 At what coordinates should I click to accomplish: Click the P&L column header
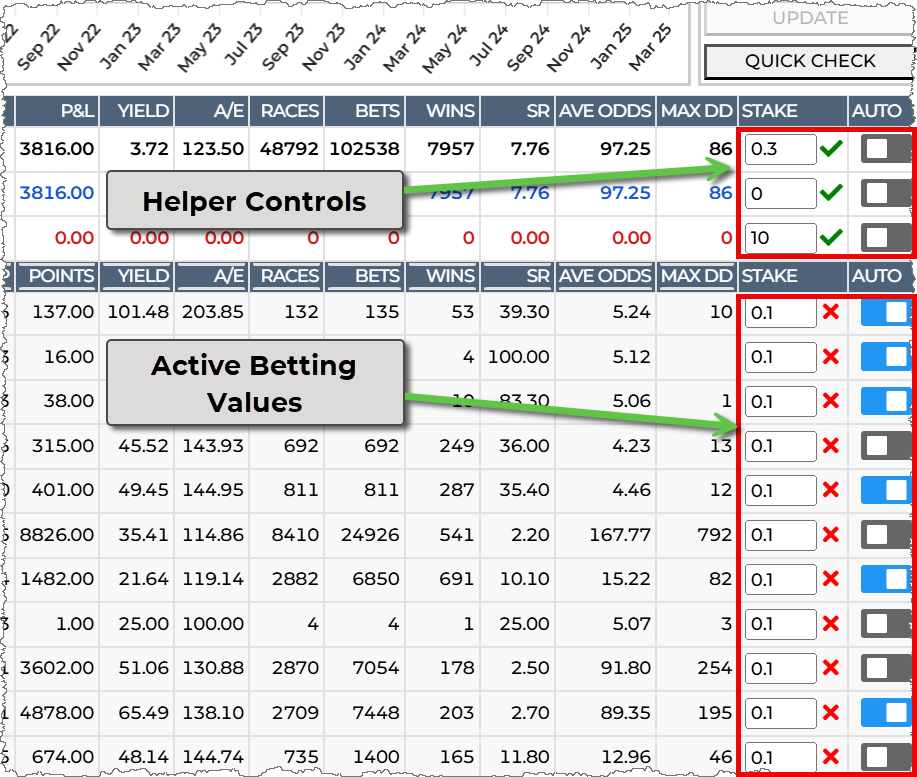[x=57, y=111]
